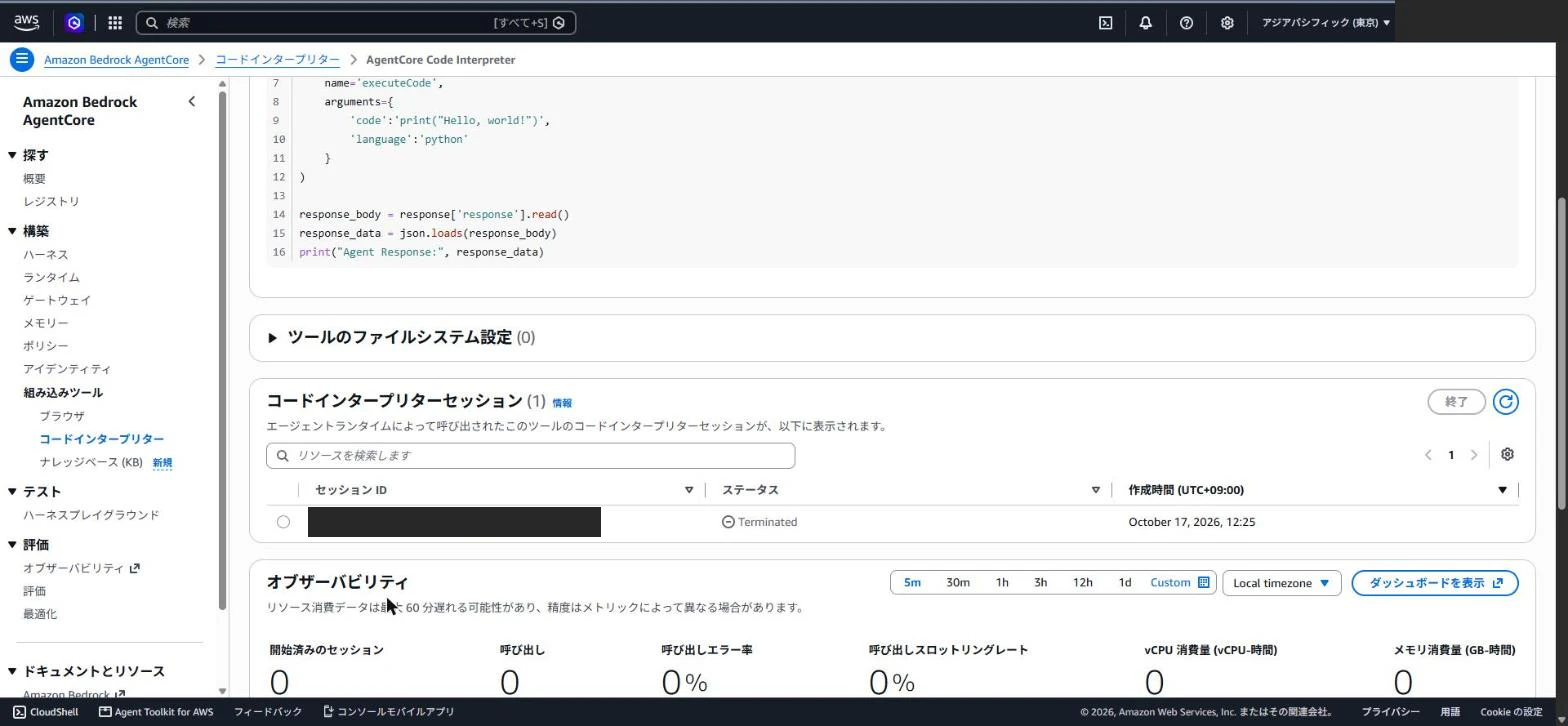Viewport: 1568px width, 726px height.
Task: Select the 30m time range
Action: tap(958, 583)
